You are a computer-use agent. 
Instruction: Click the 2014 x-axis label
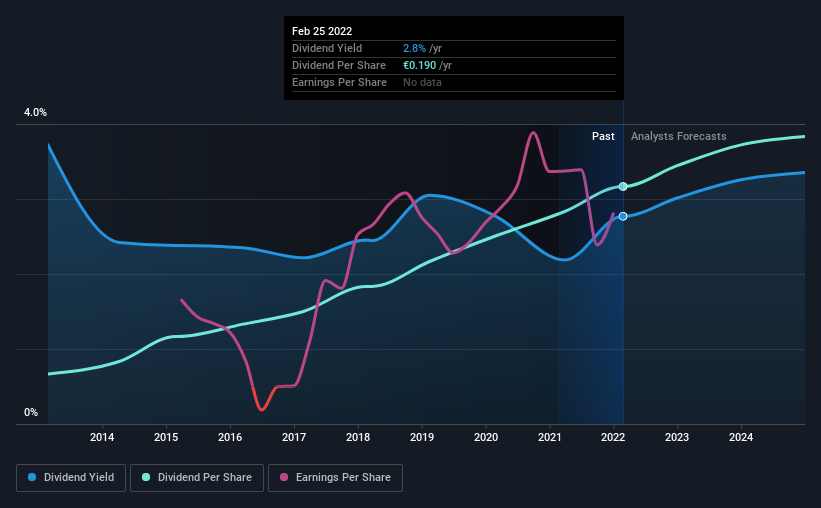click(102, 437)
